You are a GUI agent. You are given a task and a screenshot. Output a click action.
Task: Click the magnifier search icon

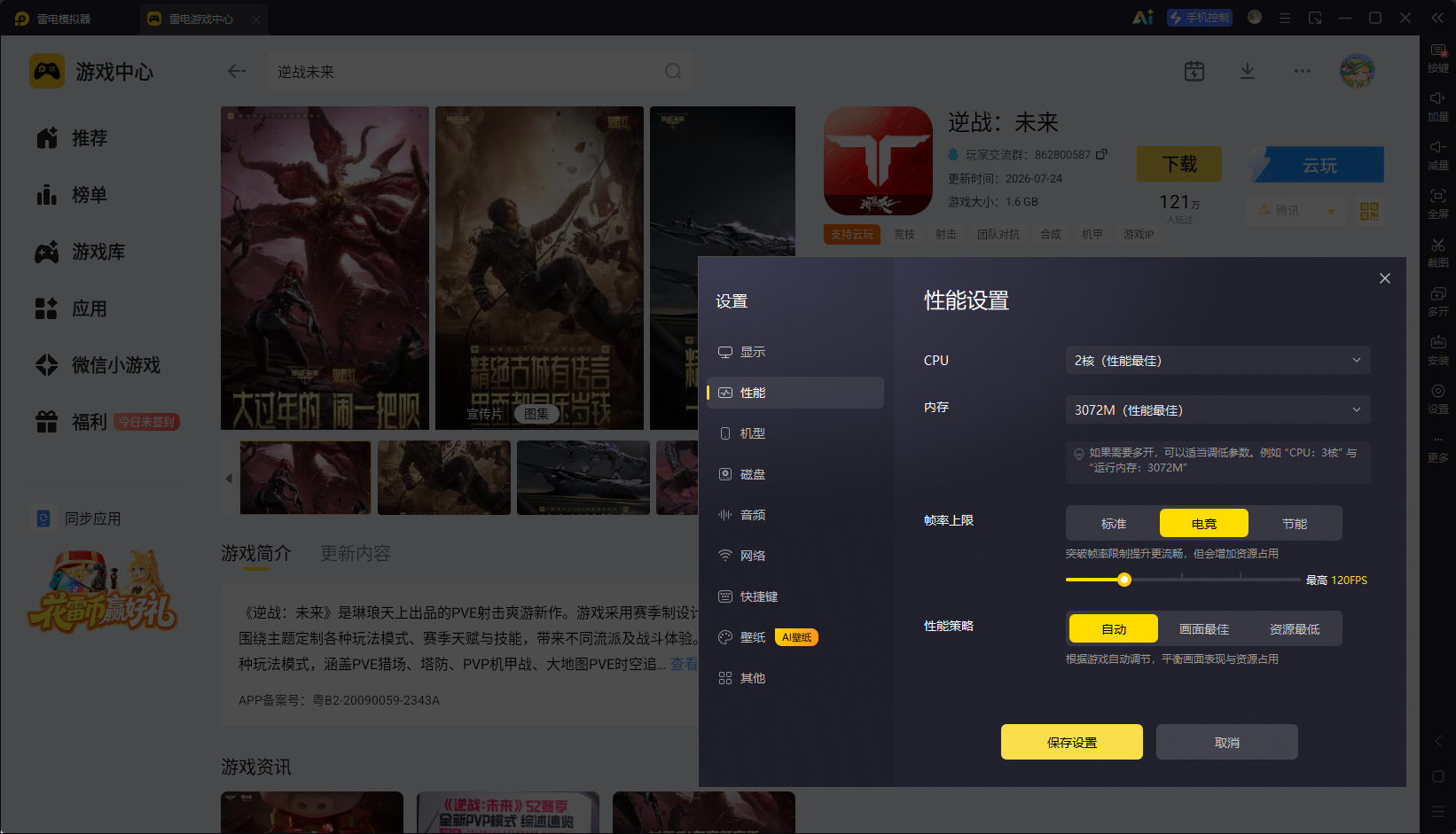[673, 71]
